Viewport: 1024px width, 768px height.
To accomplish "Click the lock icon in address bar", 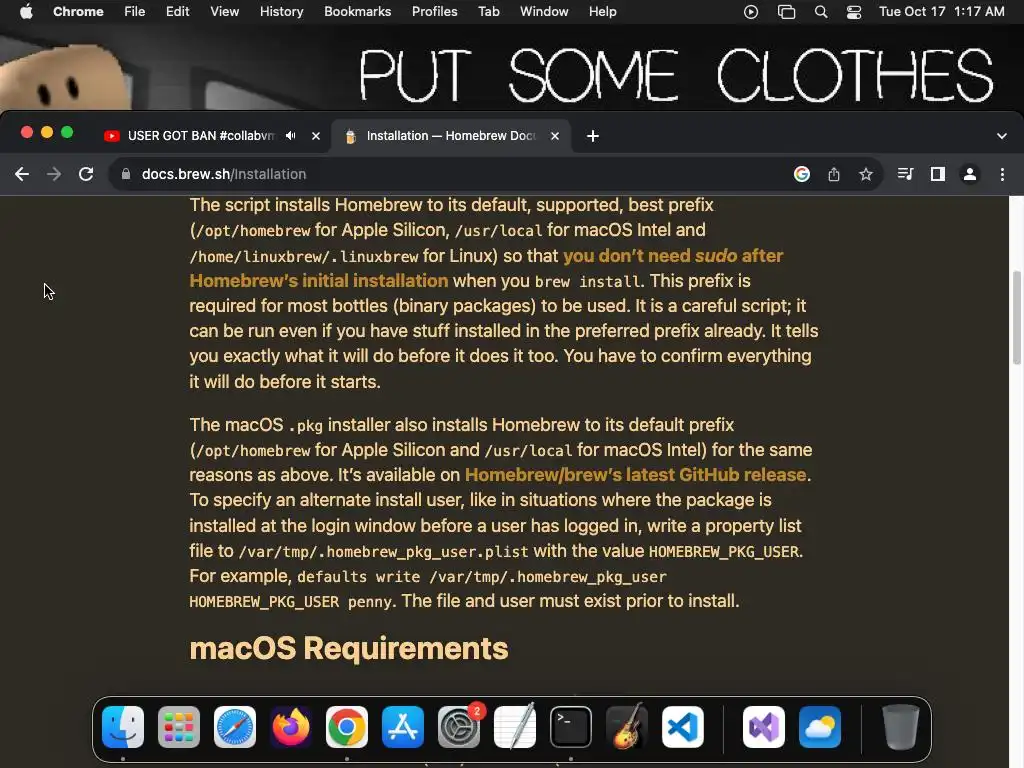I will (126, 174).
